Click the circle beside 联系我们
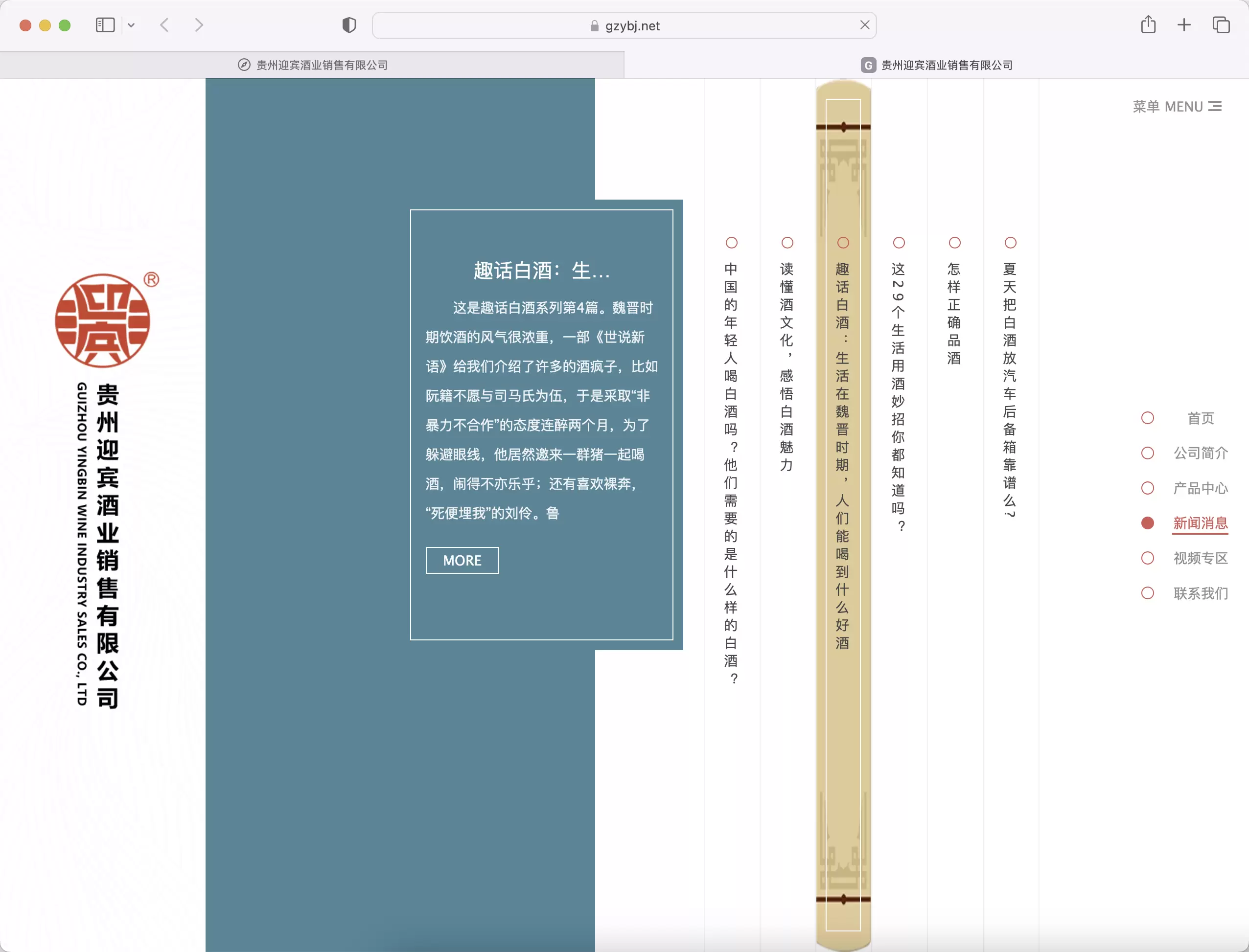 (1148, 593)
